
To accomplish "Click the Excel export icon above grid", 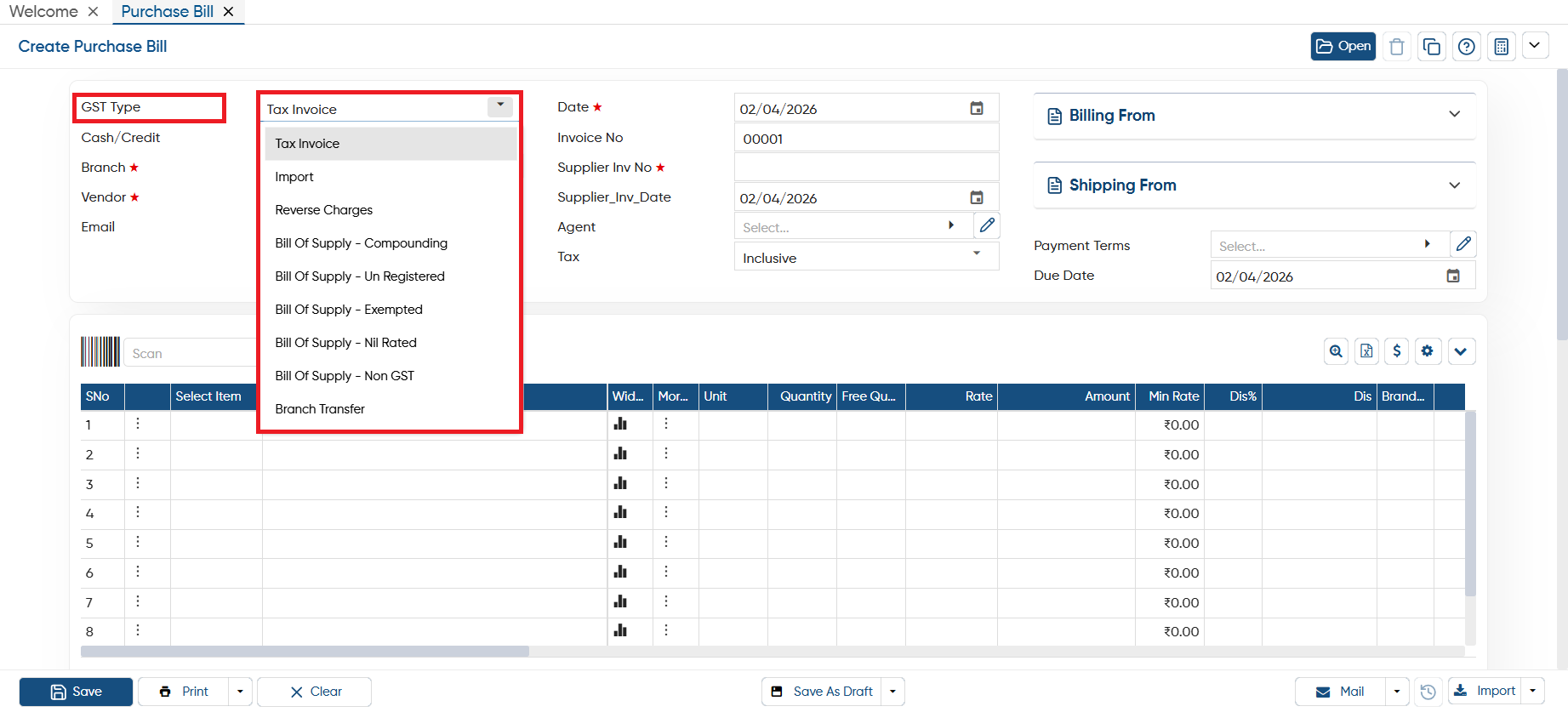I will coord(1366,351).
